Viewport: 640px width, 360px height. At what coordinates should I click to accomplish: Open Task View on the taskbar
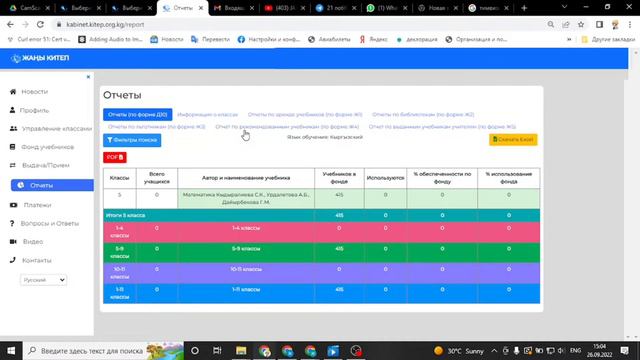pyautogui.click(x=217, y=351)
